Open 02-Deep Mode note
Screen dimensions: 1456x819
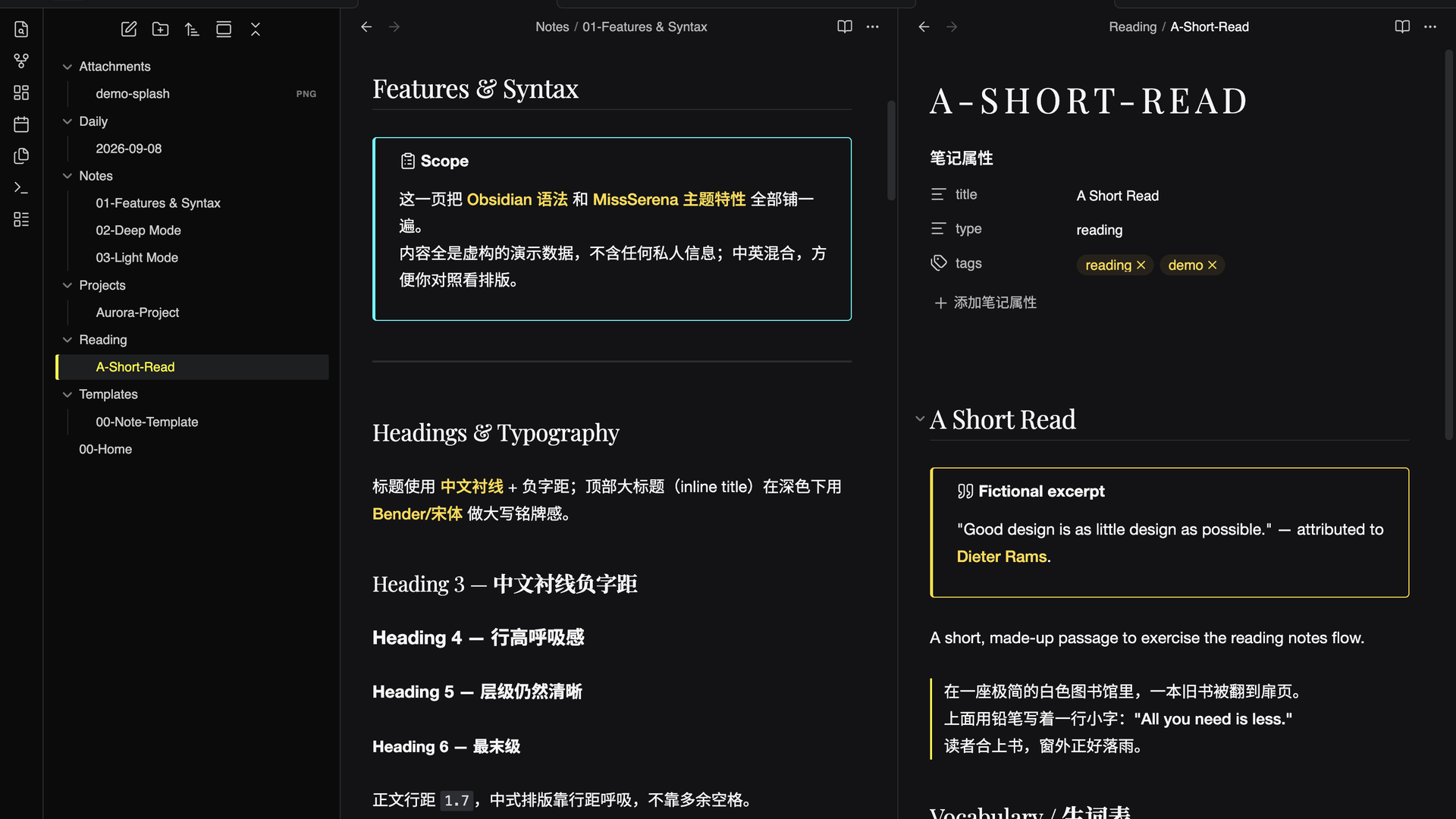(138, 231)
